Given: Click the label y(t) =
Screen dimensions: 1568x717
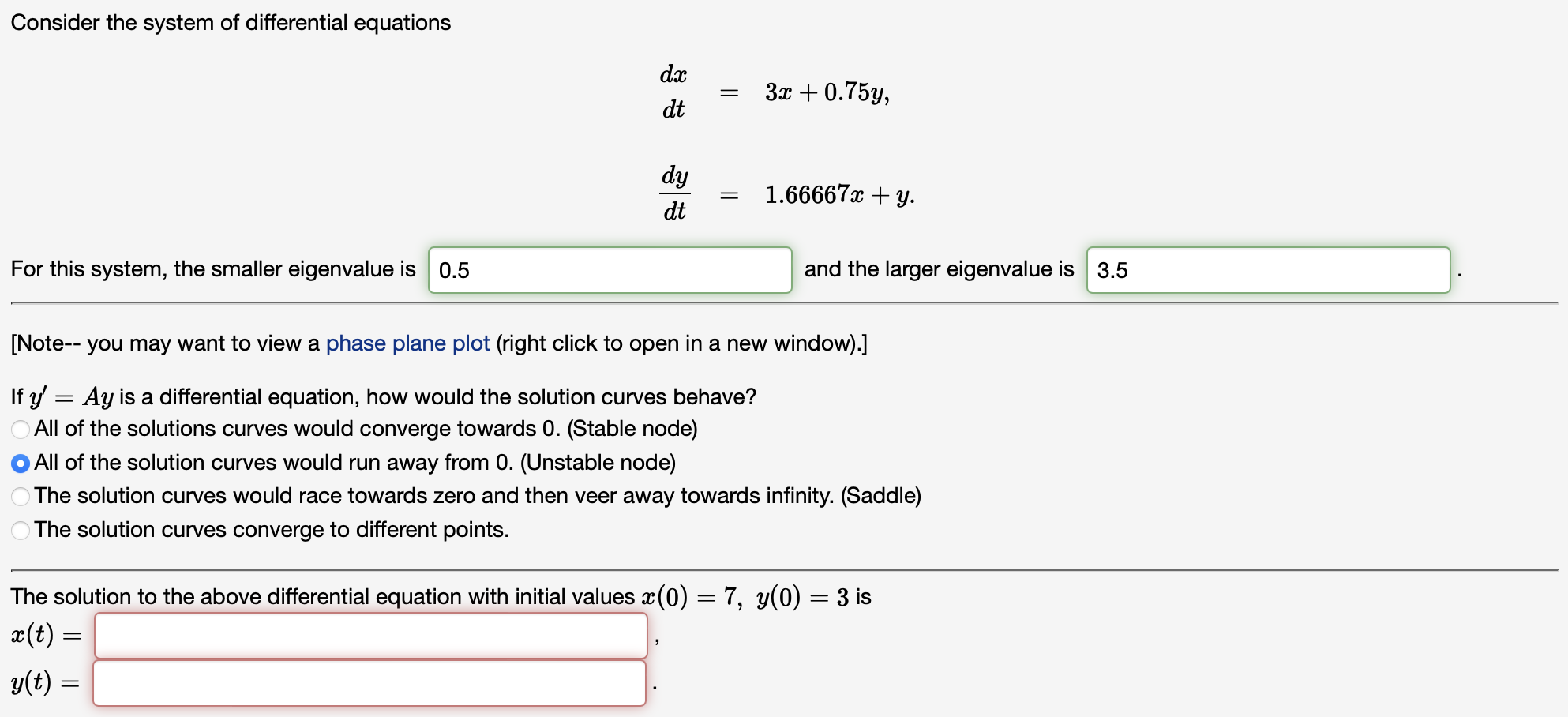Looking at the screenshot, I should pos(43,682).
